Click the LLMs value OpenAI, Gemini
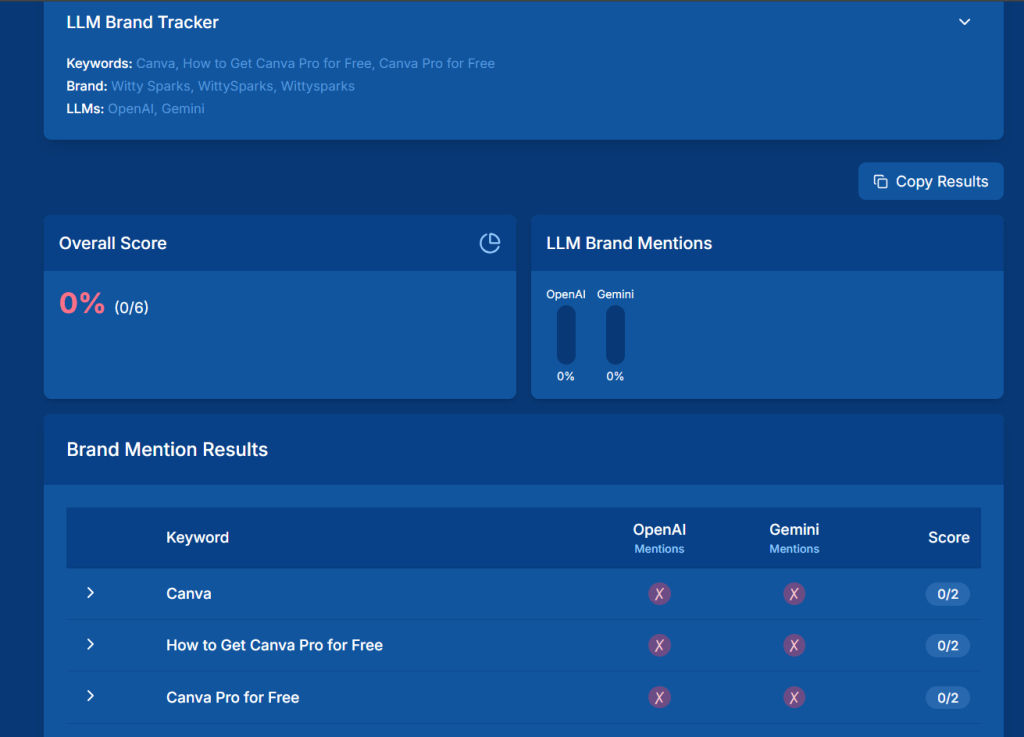1024x737 pixels. pos(156,108)
